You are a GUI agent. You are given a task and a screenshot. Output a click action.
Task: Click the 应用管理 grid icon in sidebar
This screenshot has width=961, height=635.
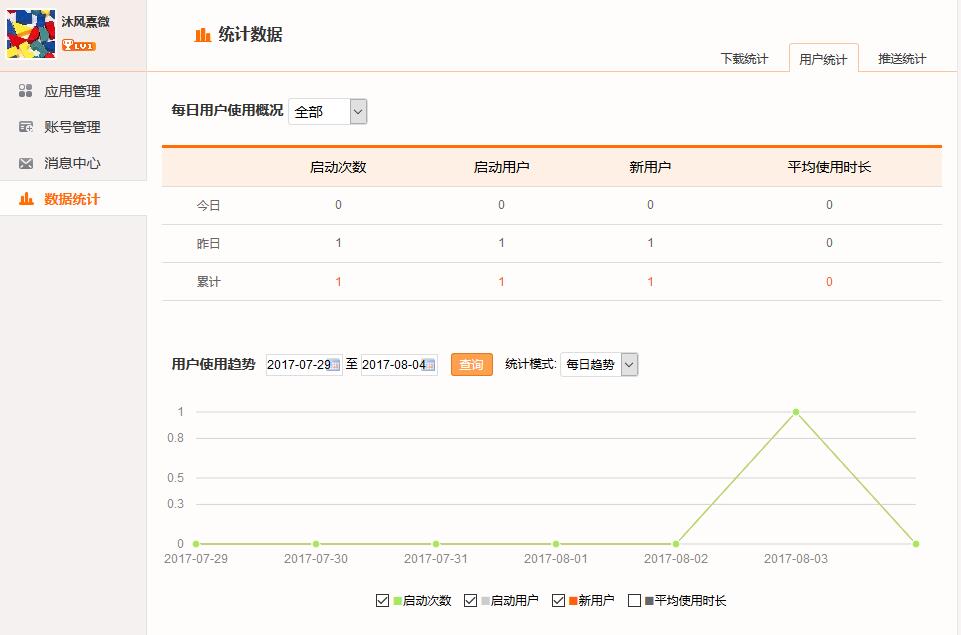tap(26, 91)
